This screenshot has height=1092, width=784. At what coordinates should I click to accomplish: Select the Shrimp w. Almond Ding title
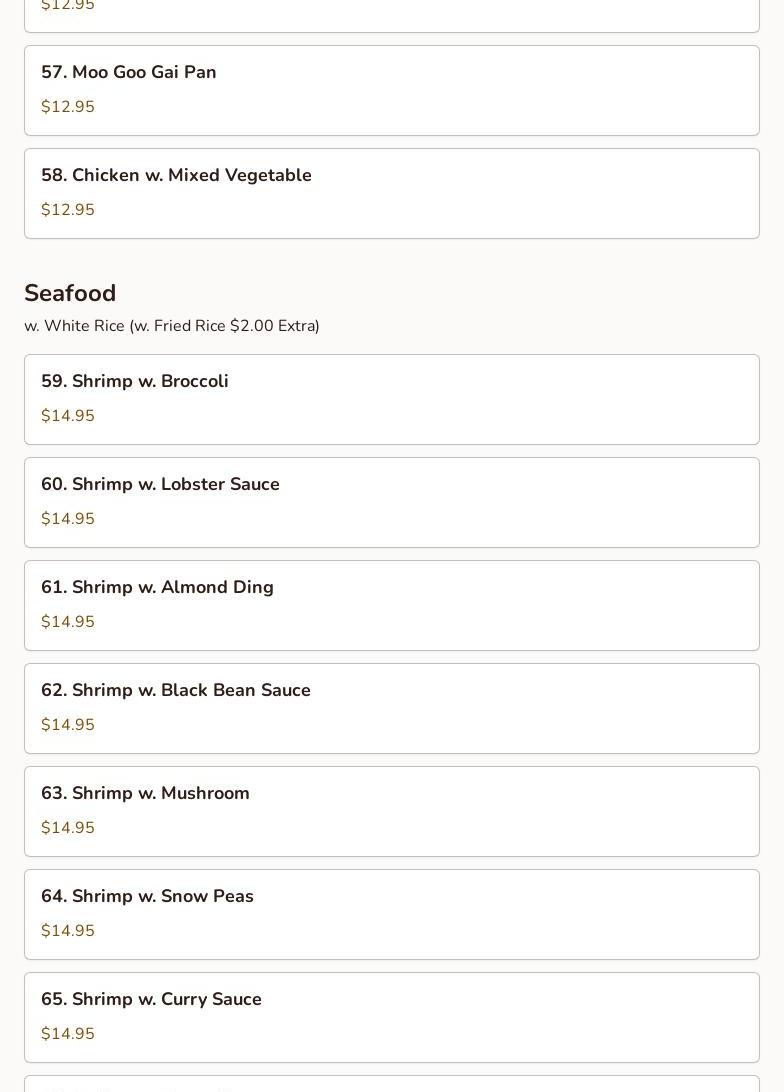(x=157, y=587)
